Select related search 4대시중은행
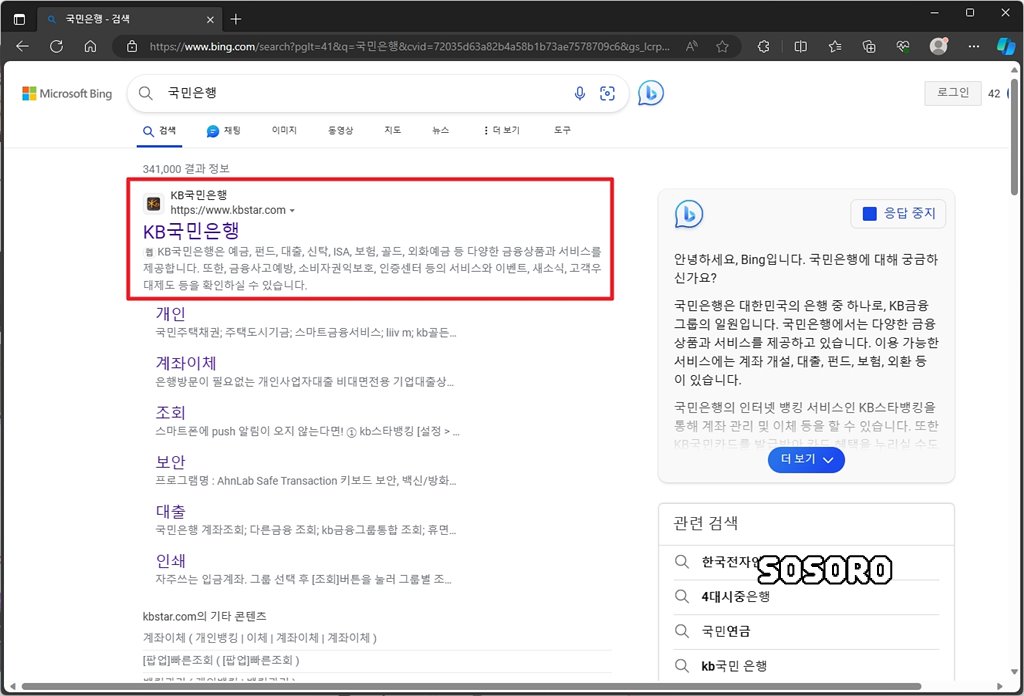1024x696 pixels. pyautogui.click(x=735, y=597)
